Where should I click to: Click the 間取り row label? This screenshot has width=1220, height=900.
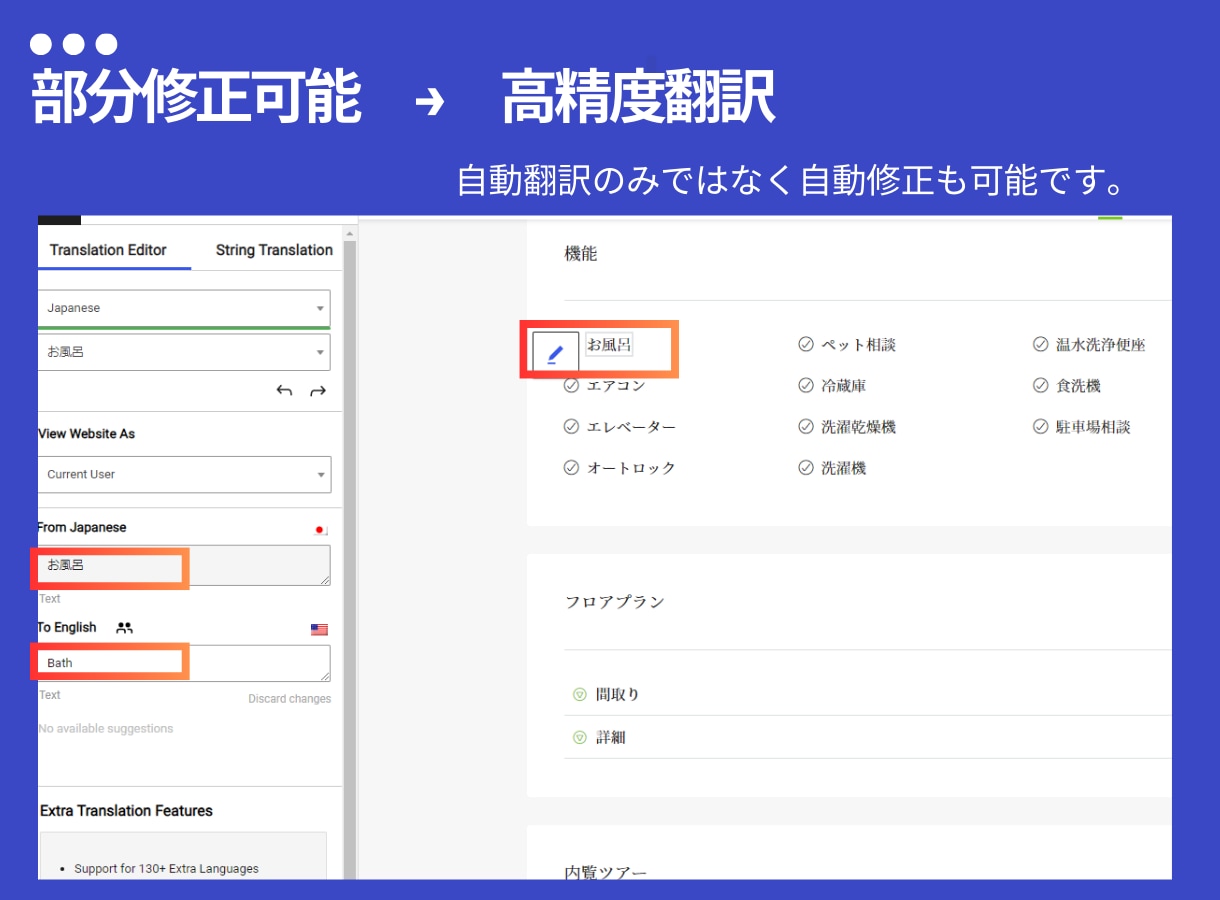click(x=617, y=694)
